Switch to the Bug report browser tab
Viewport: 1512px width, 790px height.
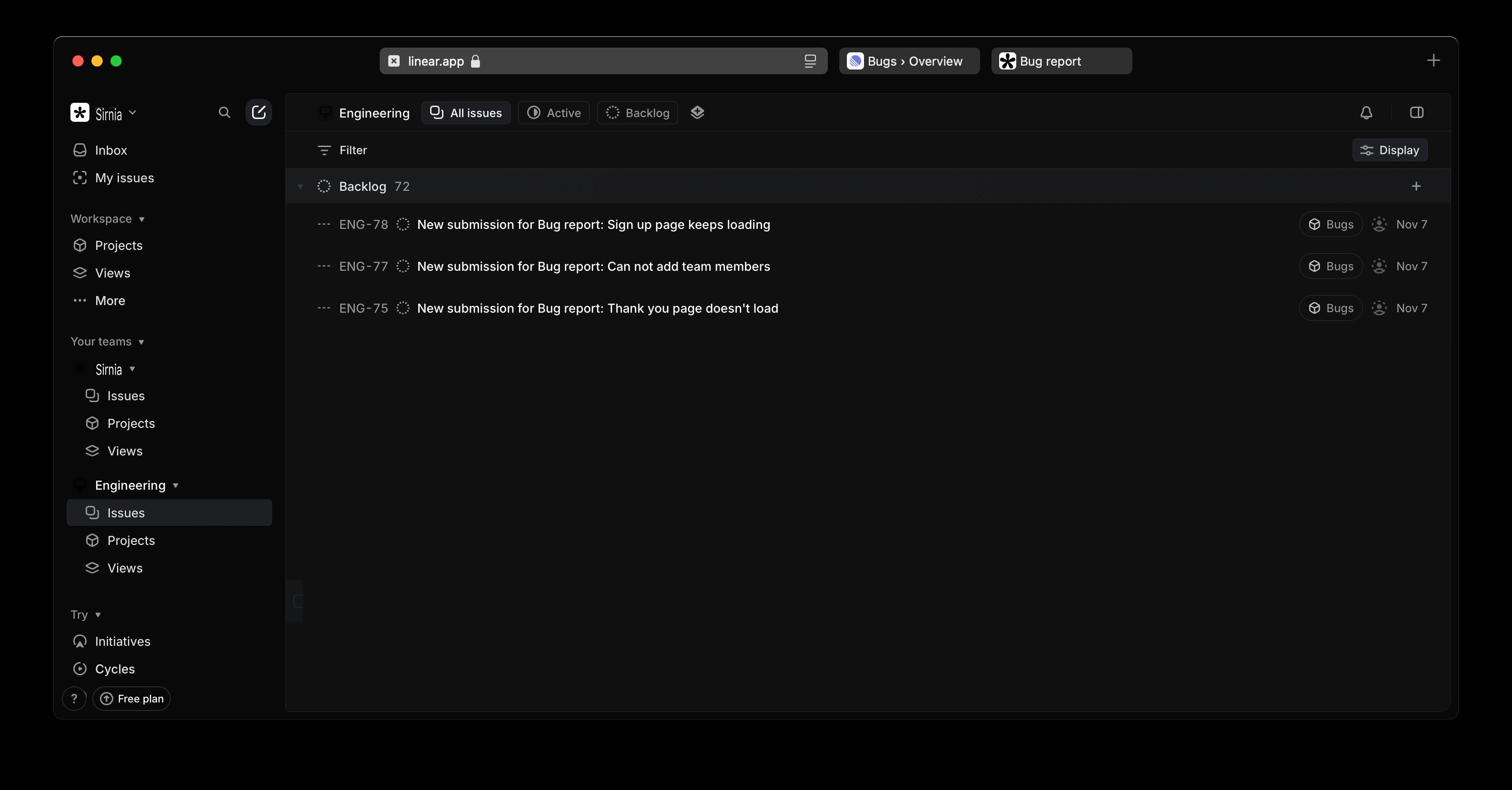tap(1061, 61)
